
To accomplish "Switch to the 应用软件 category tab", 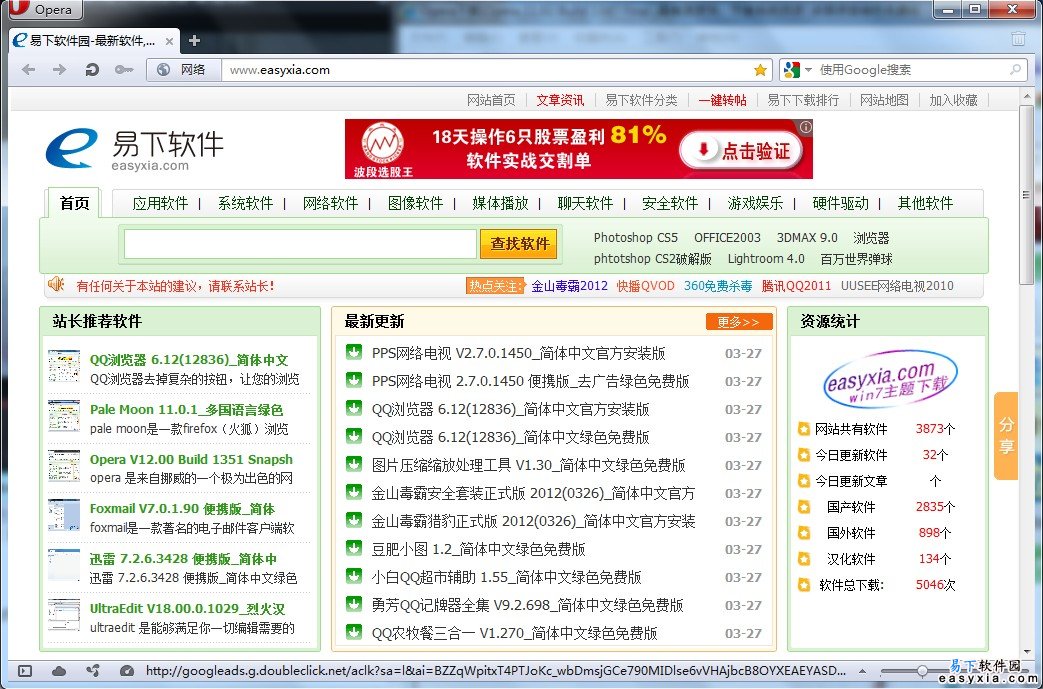I will click(160, 203).
